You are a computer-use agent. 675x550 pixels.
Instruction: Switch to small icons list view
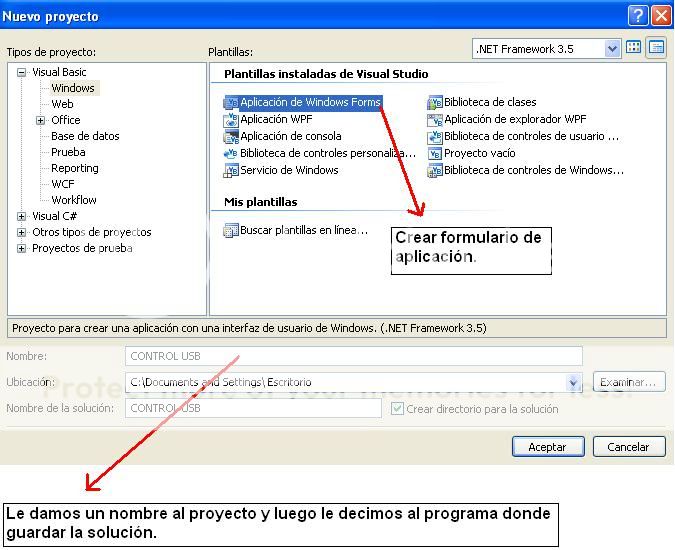coord(656,47)
